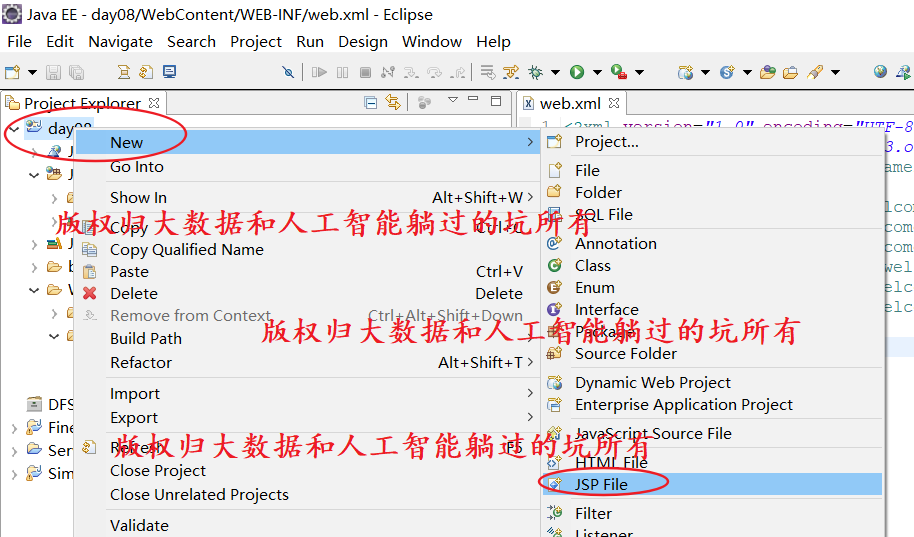
Task: Toggle Link with Editor in Project Explorer
Action: (393, 103)
